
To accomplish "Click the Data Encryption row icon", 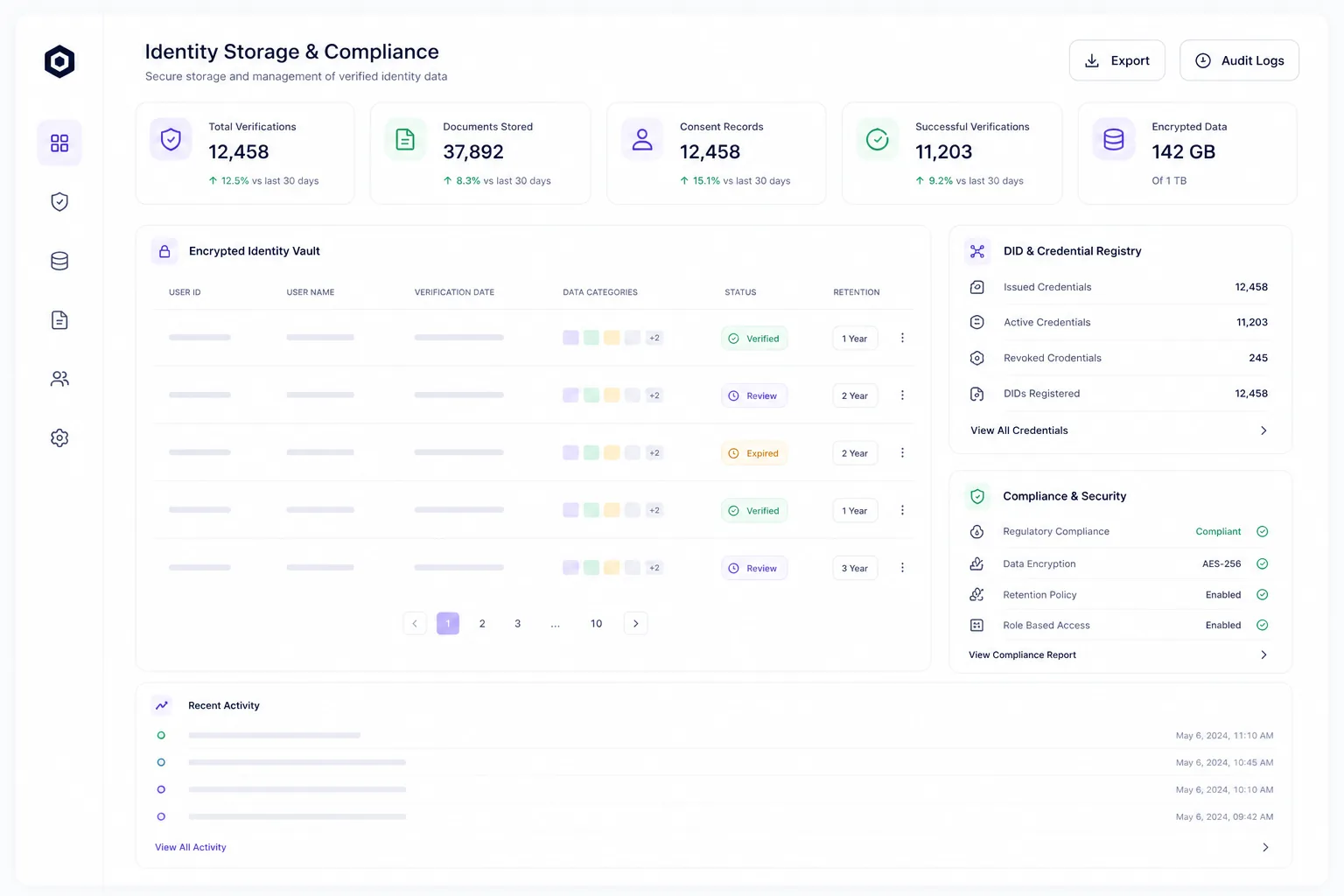I will click(977, 564).
